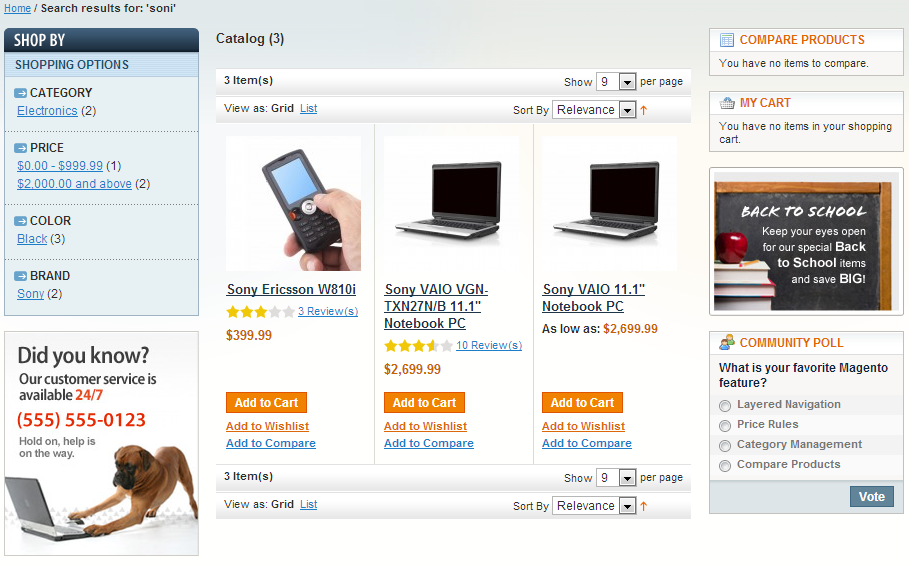
Task: Go to Home breadcrumb link
Action: 17,8
